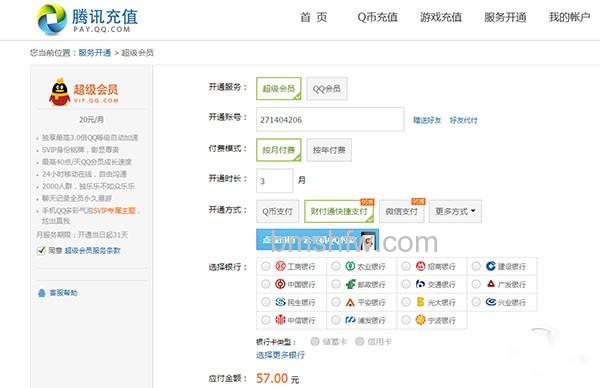Image resolution: width=600 pixels, height=388 pixels.
Task: Click the 兴业银行 logo
Action: (x=491, y=302)
